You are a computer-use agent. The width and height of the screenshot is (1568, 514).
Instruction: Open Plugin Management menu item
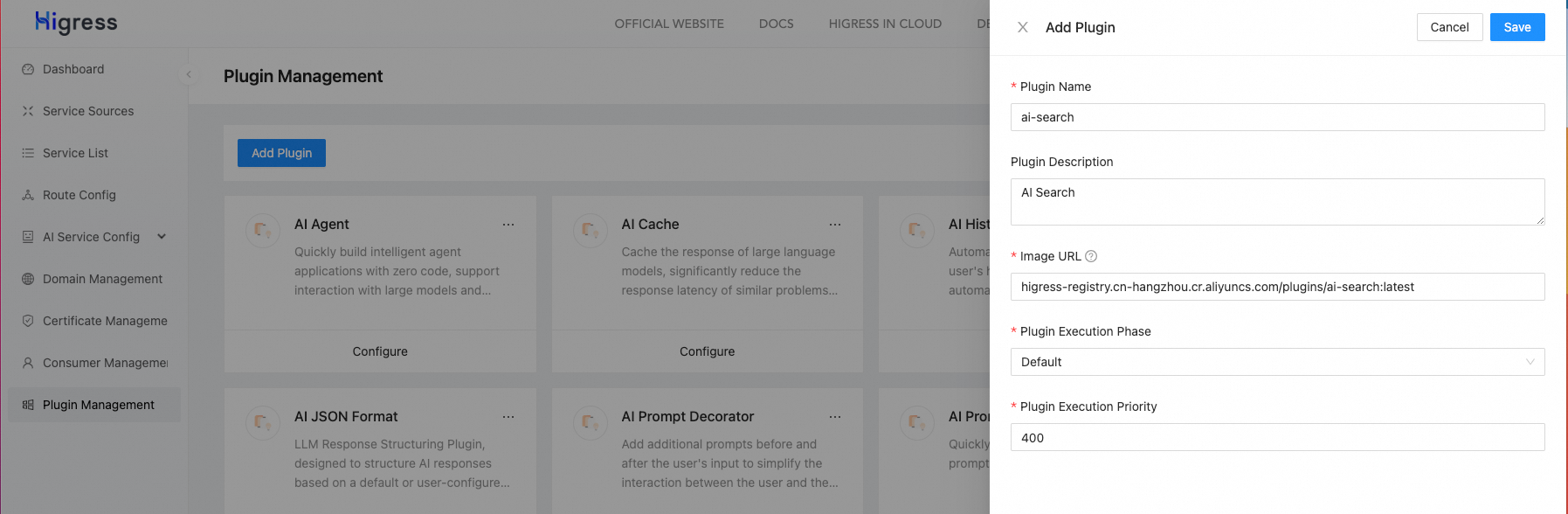pos(98,405)
